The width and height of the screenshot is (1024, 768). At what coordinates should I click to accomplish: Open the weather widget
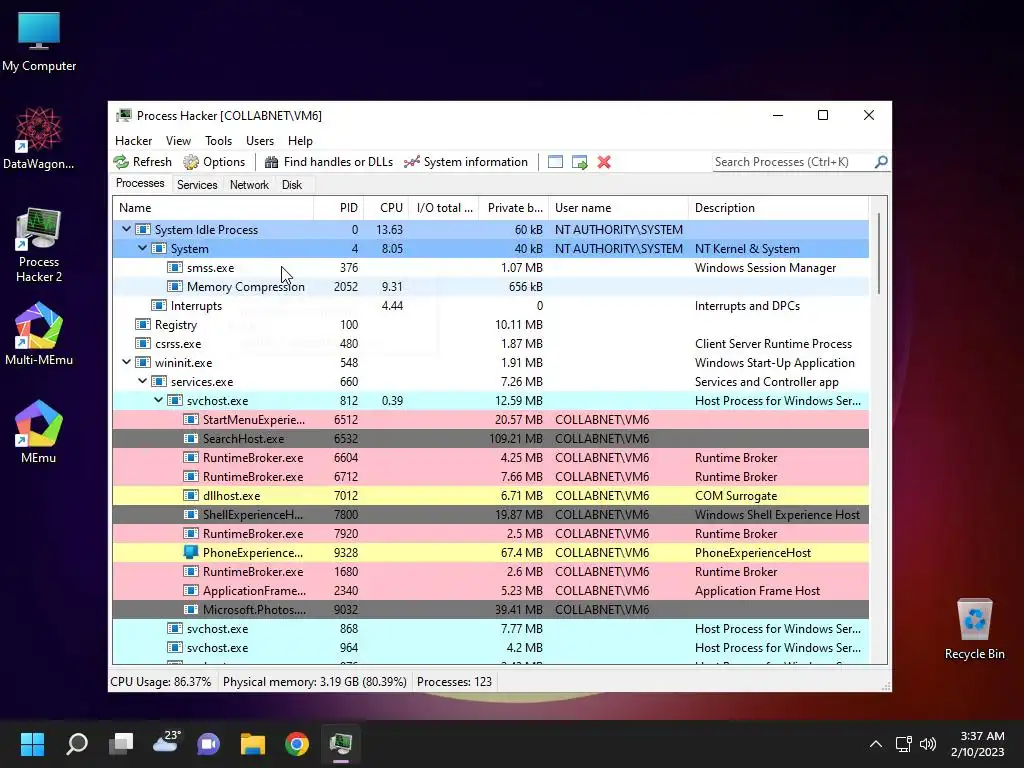pyautogui.click(x=165, y=743)
